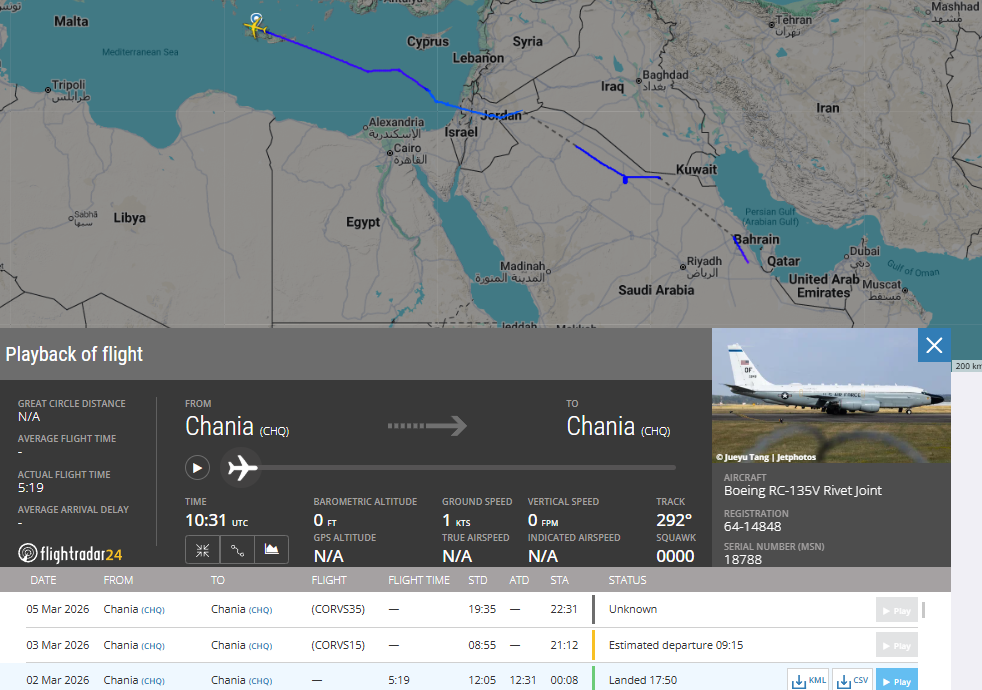Download the CSV file for 02 Mar flight
Screen dimensions: 982x690
point(853,680)
